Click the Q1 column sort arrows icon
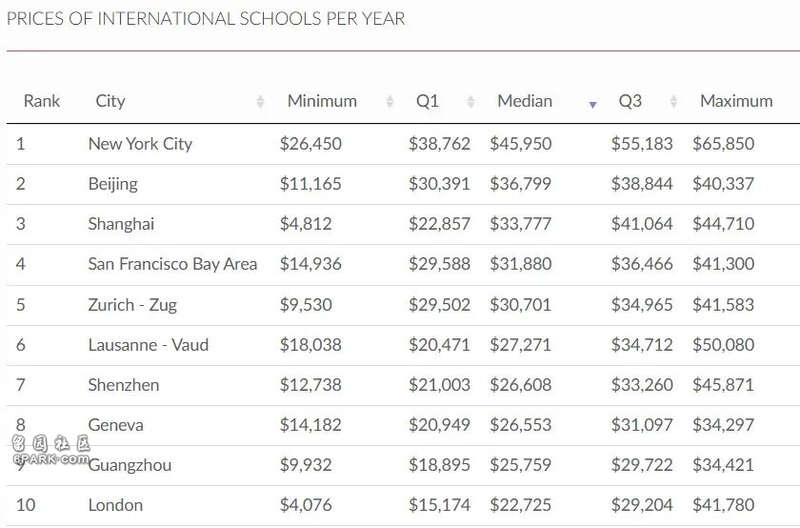 click(471, 102)
